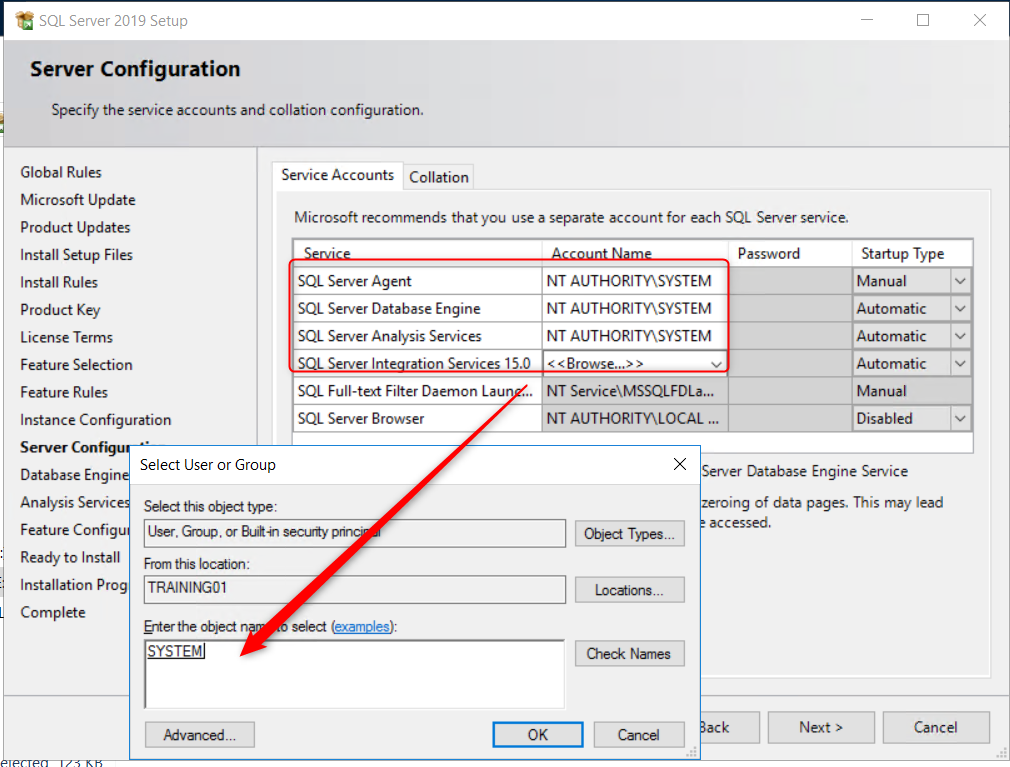Select the Feature Selection step

(76, 365)
